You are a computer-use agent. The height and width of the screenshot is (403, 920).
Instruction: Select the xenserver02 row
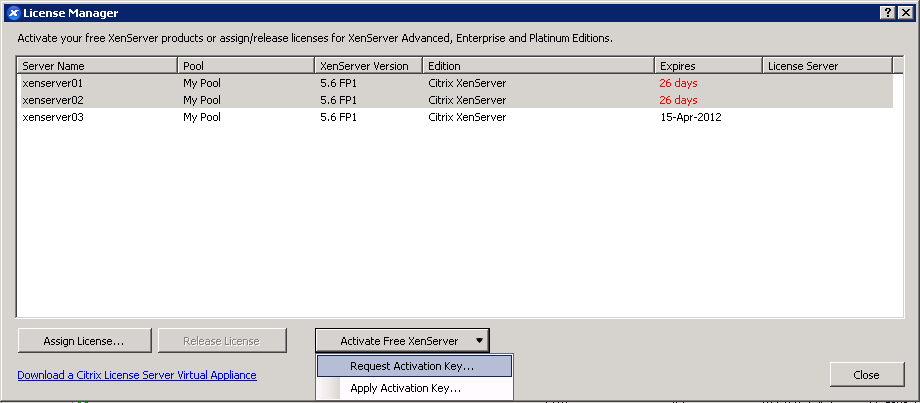tap(457, 100)
